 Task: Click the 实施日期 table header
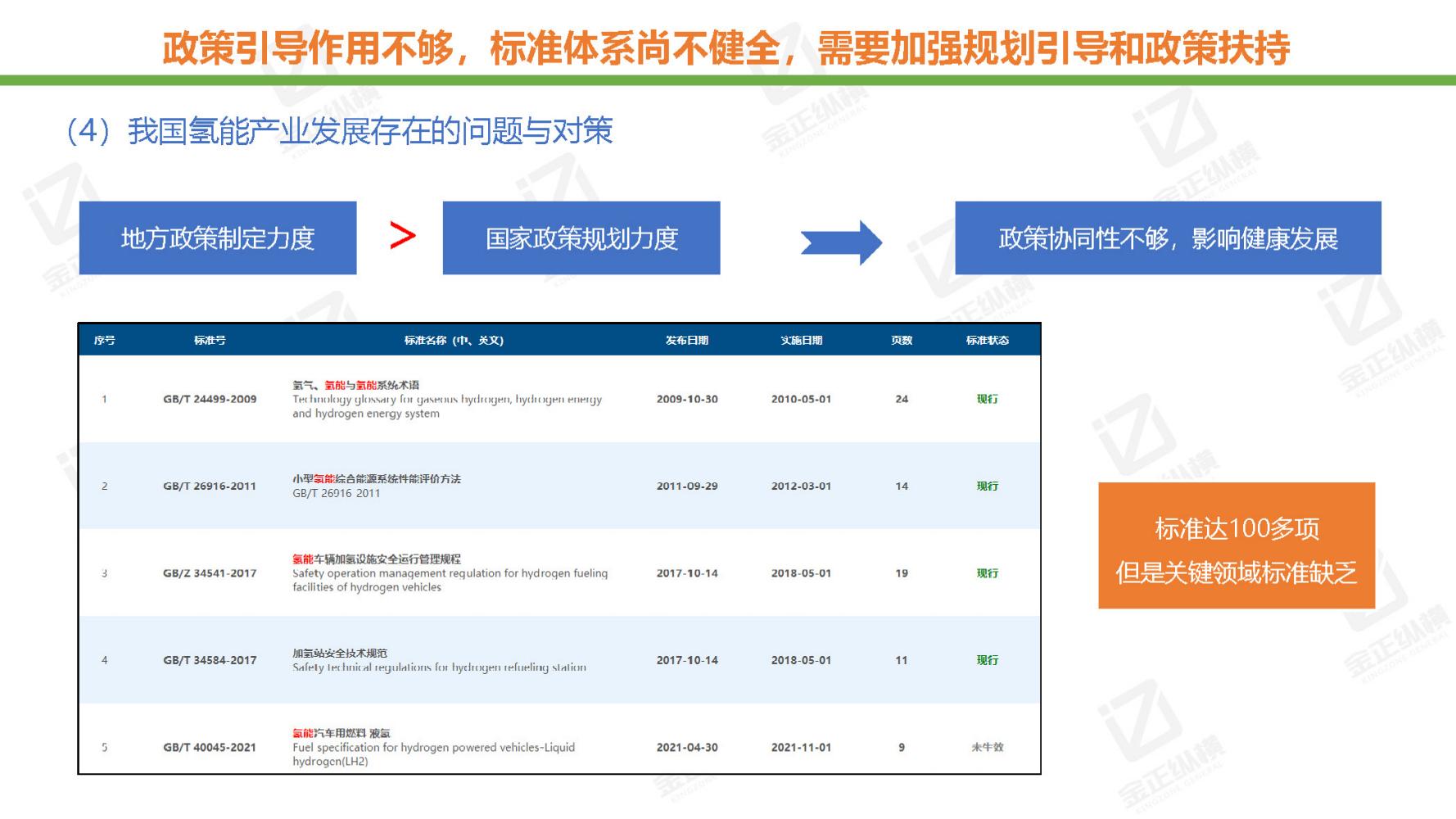[803, 341]
